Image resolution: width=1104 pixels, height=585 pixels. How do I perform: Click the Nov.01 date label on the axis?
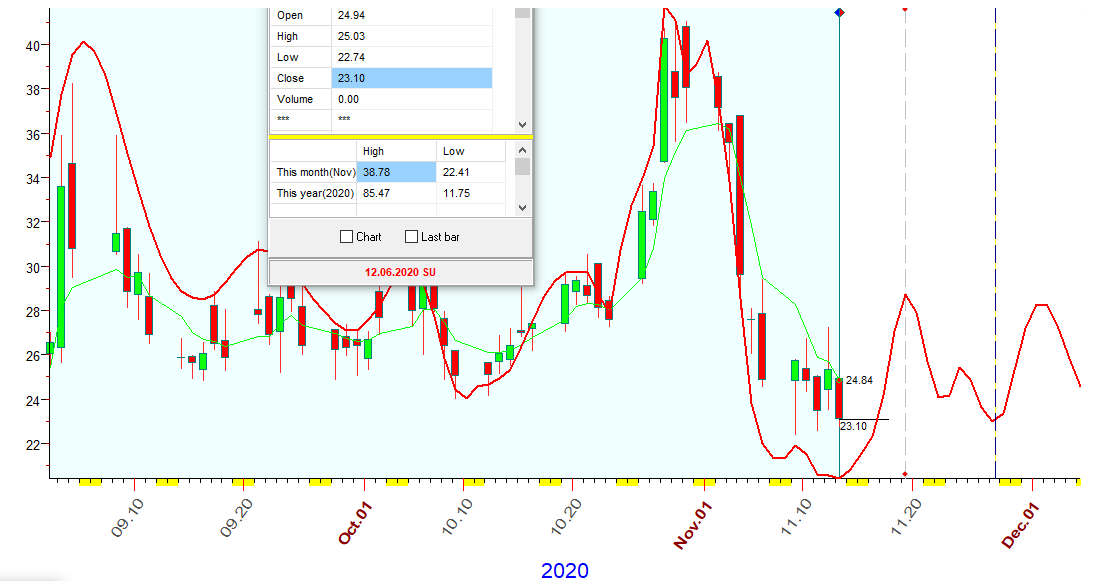click(x=691, y=525)
